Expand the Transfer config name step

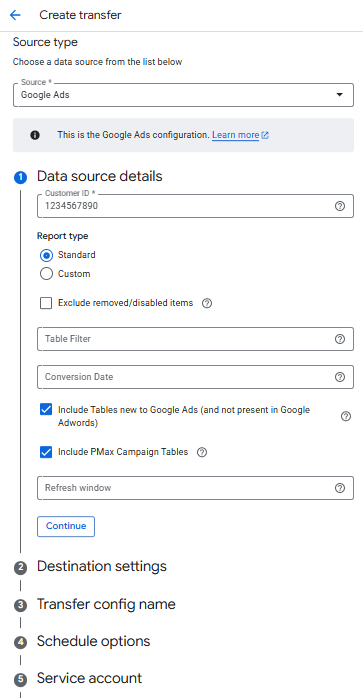106,604
